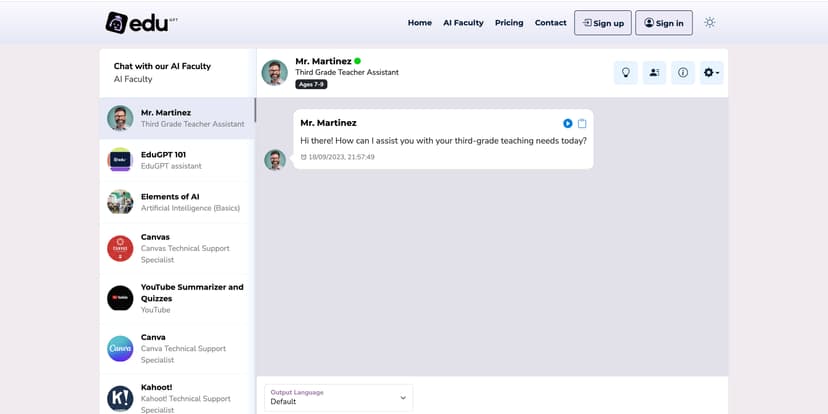Go to Home page
Screen dimensions: 828x414
(420, 23)
